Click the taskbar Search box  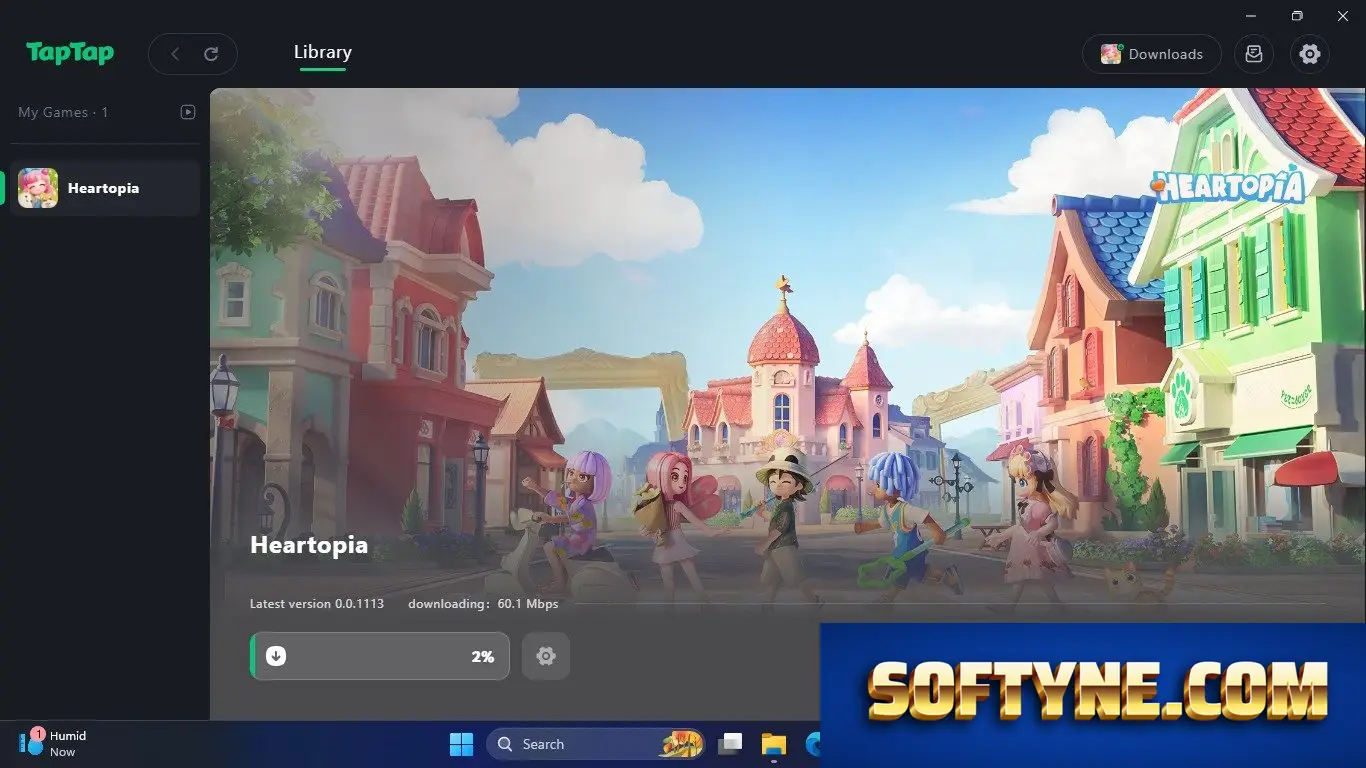(596, 744)
